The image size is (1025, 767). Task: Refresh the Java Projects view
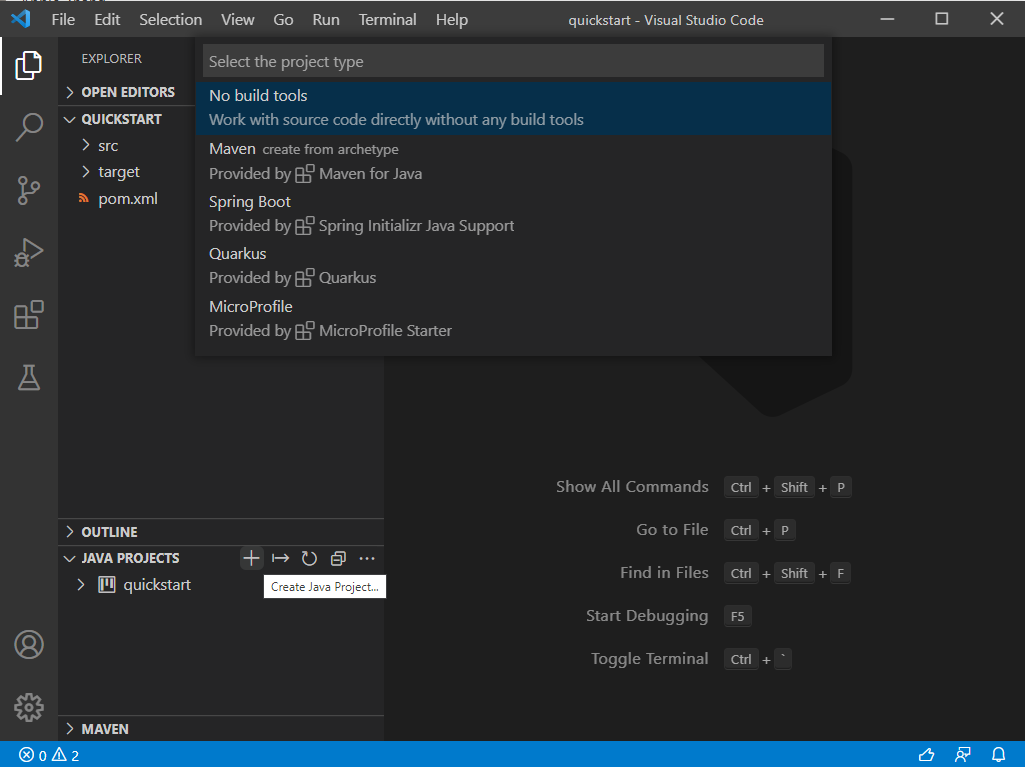(309, 558)
